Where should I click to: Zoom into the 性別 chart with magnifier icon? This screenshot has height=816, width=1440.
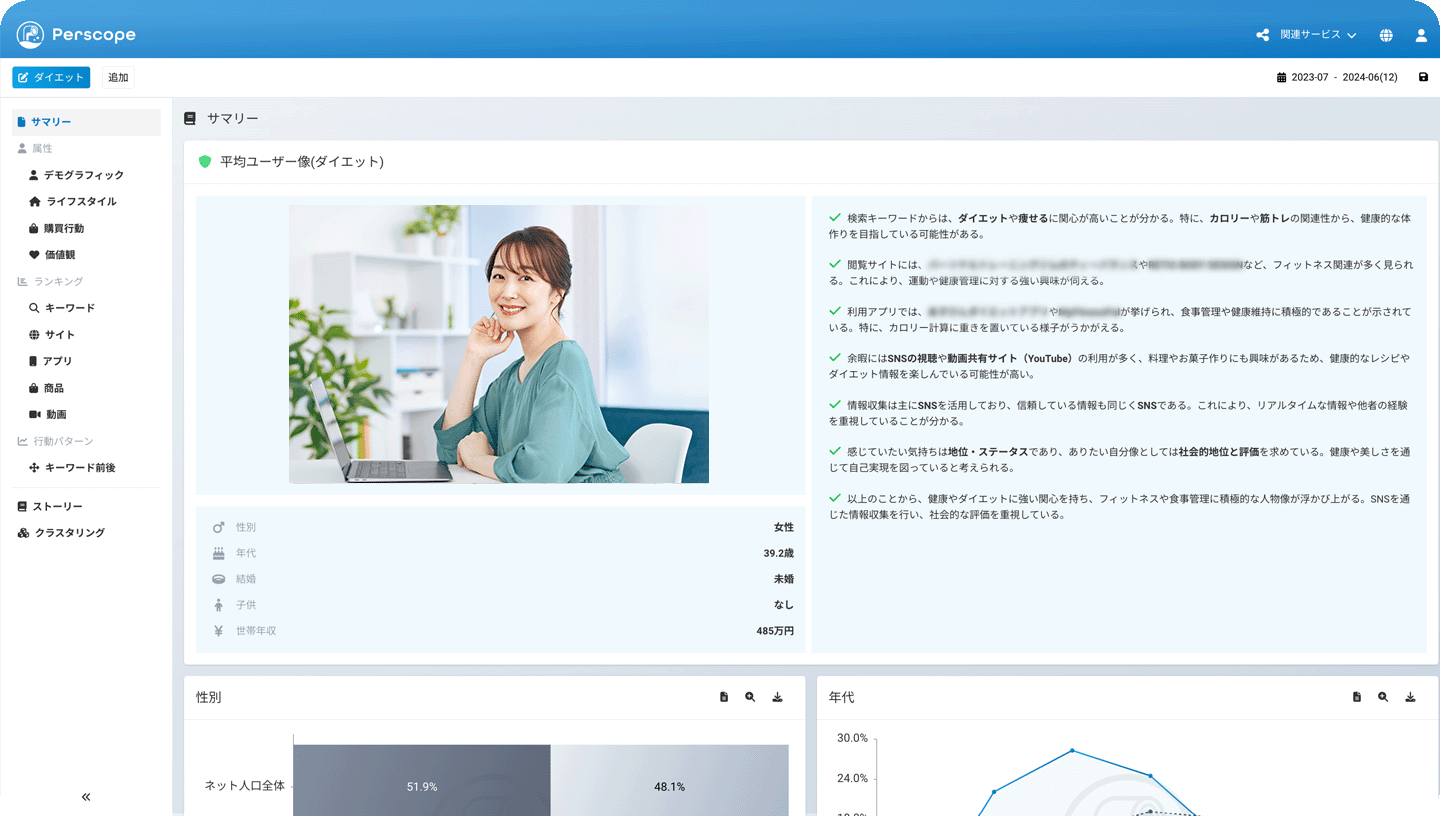pos(750,697)
